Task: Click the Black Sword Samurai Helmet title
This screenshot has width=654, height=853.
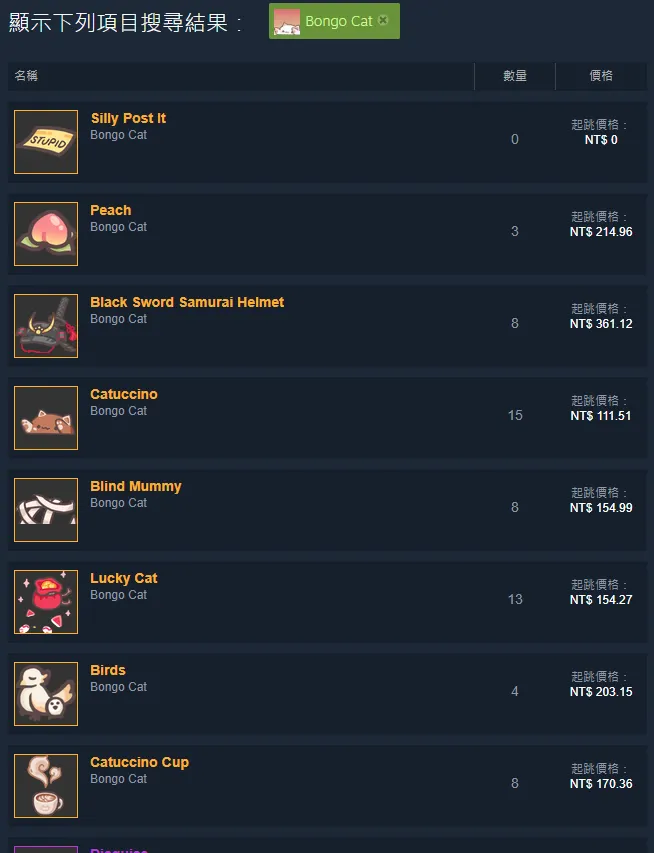Action: pyautogui.click(x=187, y=302)
